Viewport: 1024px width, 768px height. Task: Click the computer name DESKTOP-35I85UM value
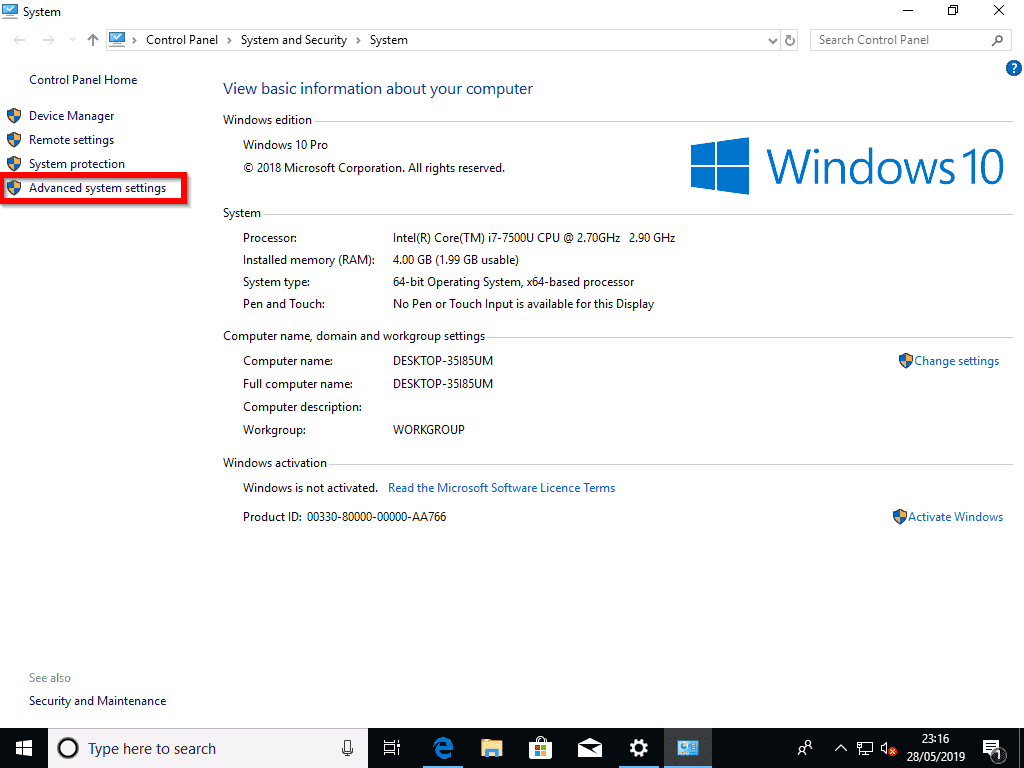(x=443, y=361)
